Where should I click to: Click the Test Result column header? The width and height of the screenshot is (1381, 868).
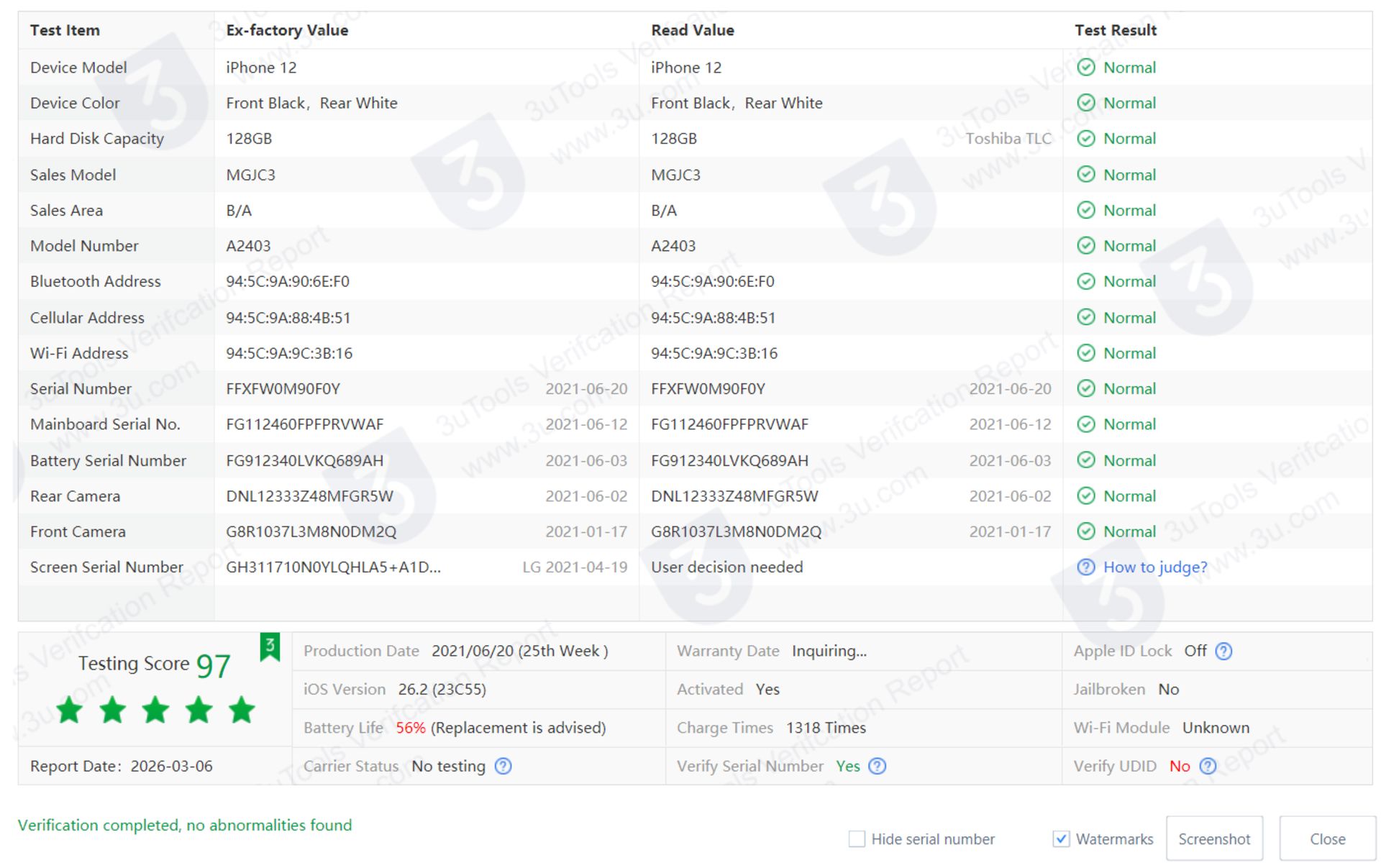pyautogui.click(x=1116, y=30)
